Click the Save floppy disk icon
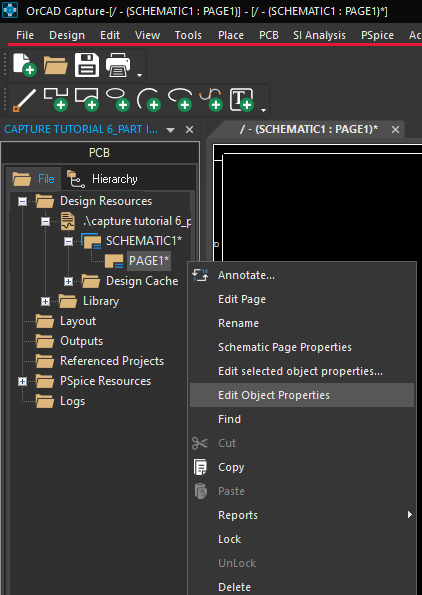Screen dimensions: 422x595 click(87, 65)
